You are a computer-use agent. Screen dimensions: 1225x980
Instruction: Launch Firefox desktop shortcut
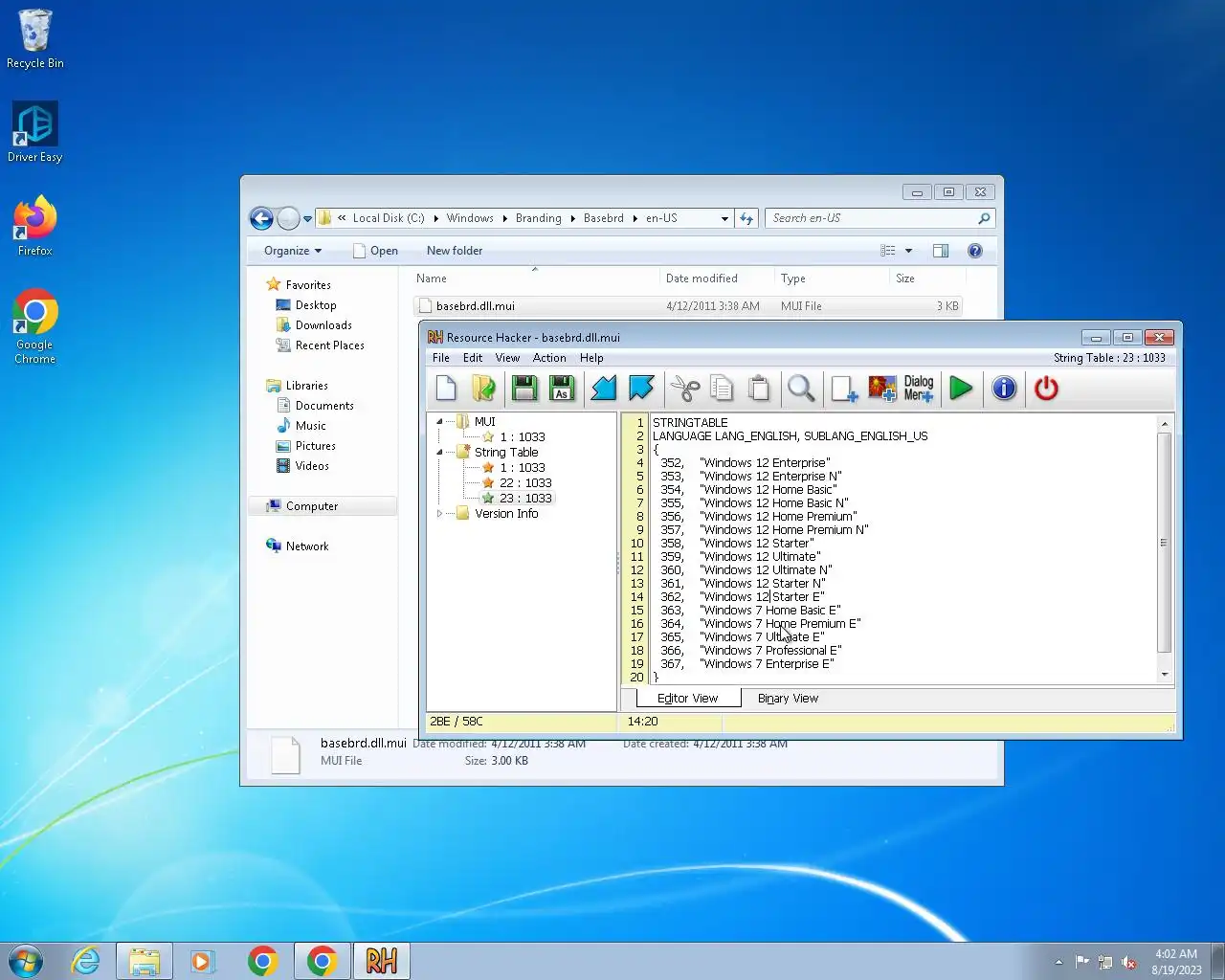[x=35, y=226]
